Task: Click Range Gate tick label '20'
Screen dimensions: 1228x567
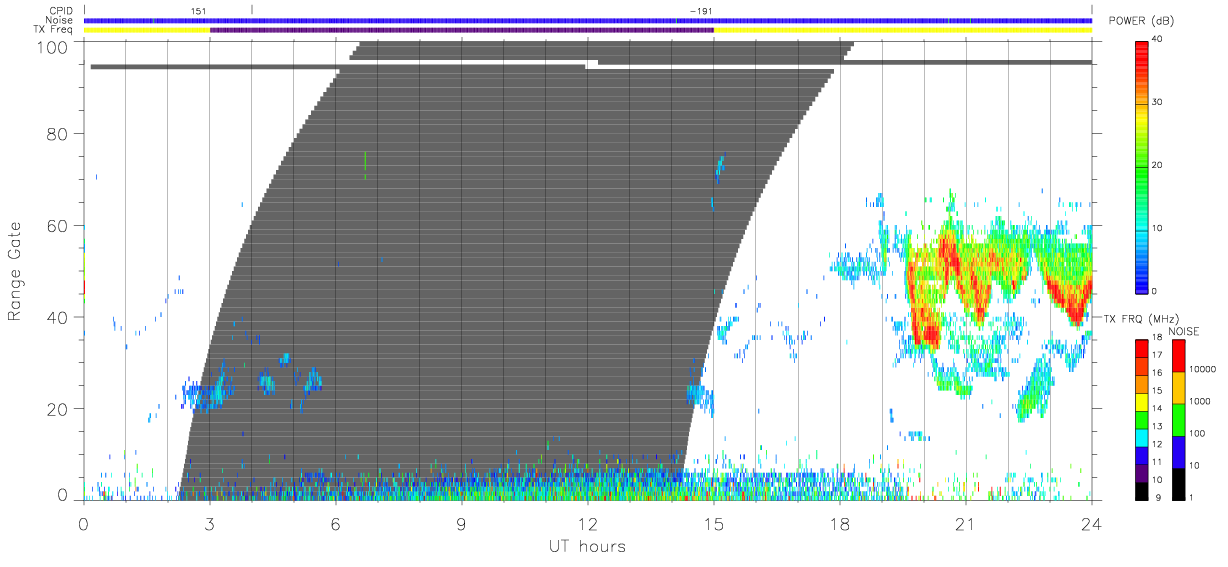Action: click(58, 409)
